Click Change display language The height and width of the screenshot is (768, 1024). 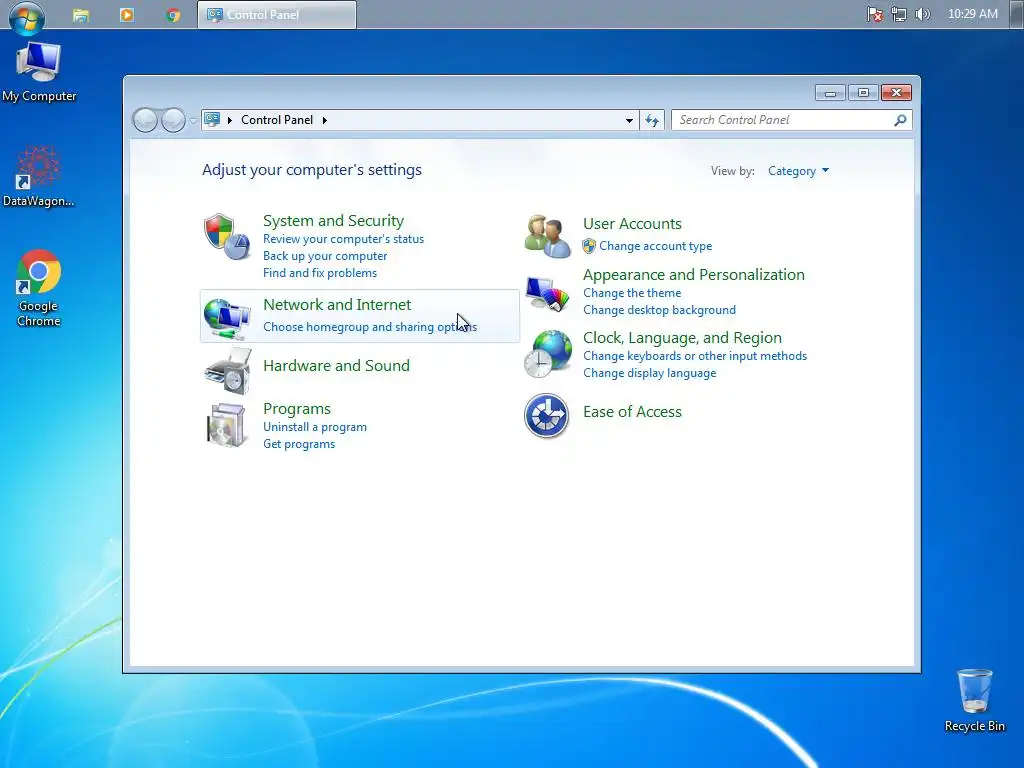pyautogui.click(x=650, y=373)
